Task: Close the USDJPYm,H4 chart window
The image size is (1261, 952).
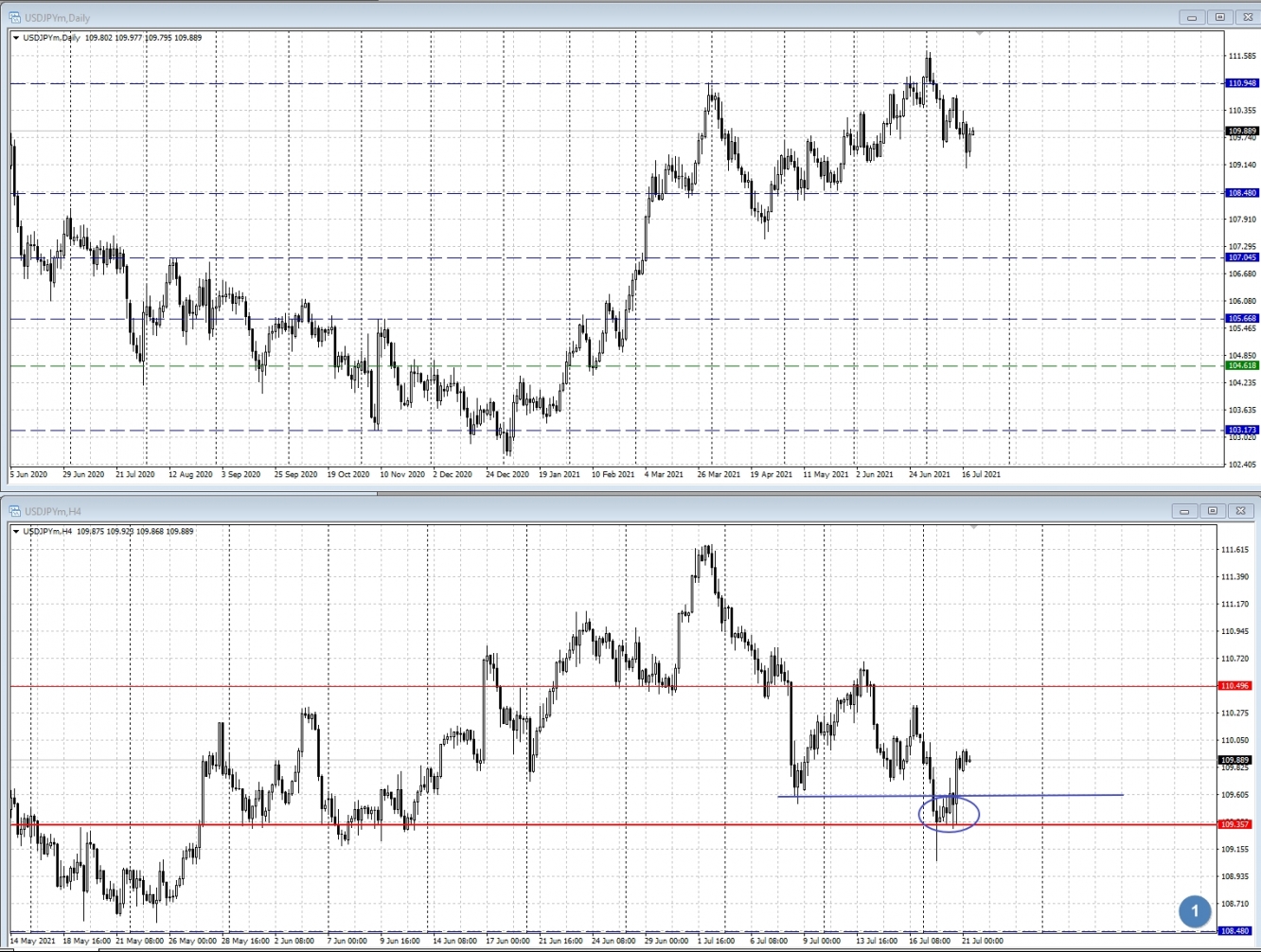Action: (1240, 511)
